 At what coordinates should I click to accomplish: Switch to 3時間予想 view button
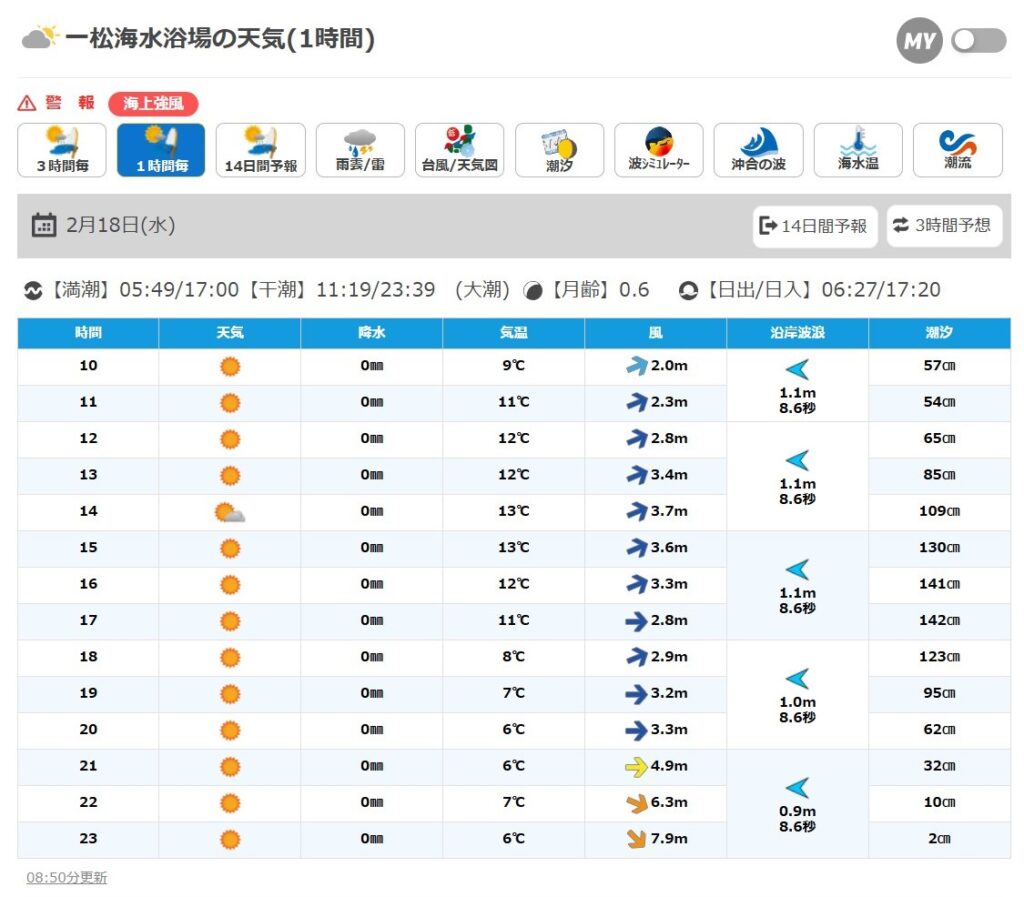click(x=943, y=226)
